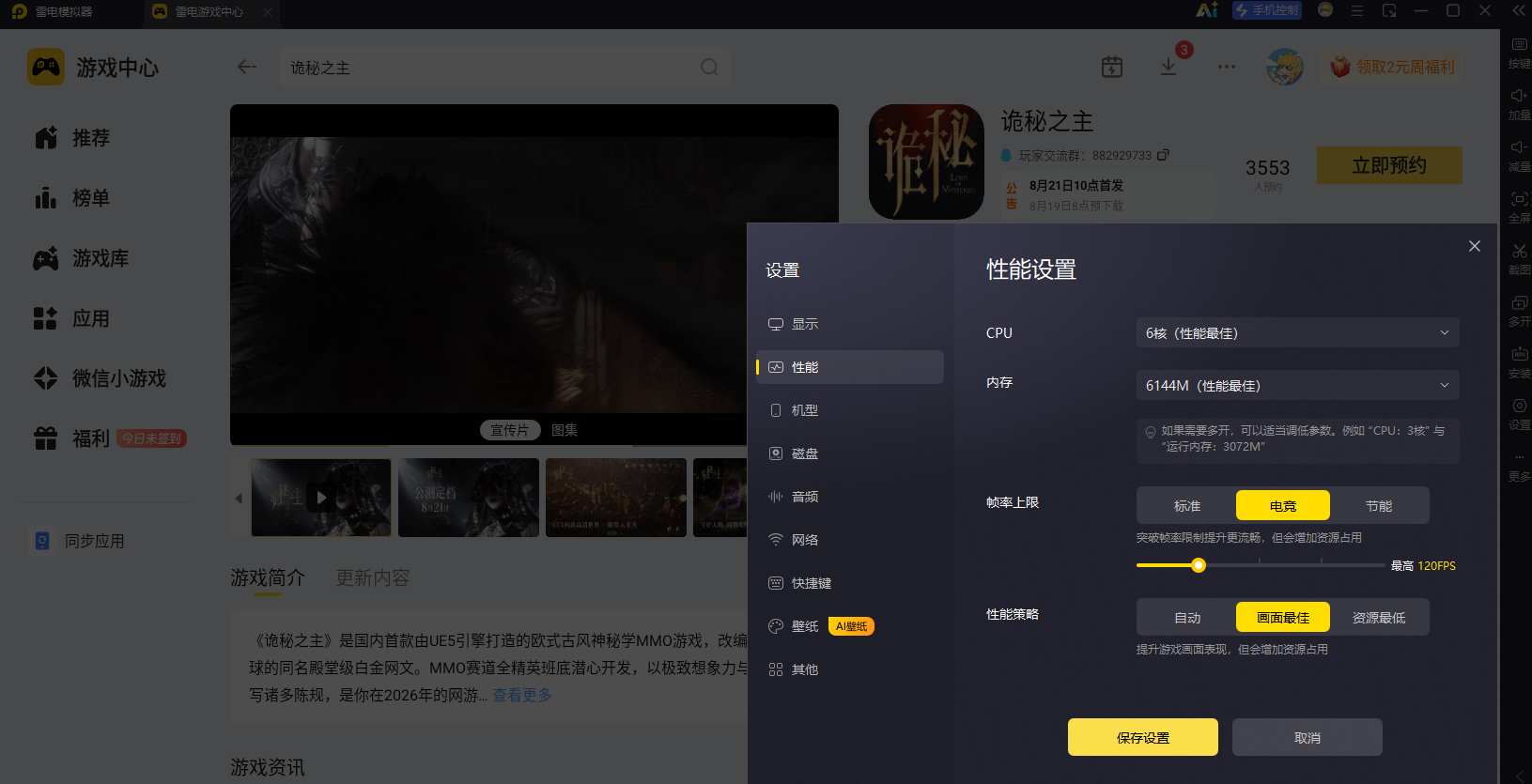Open downloads icon with badge 3

point(1168,67)
